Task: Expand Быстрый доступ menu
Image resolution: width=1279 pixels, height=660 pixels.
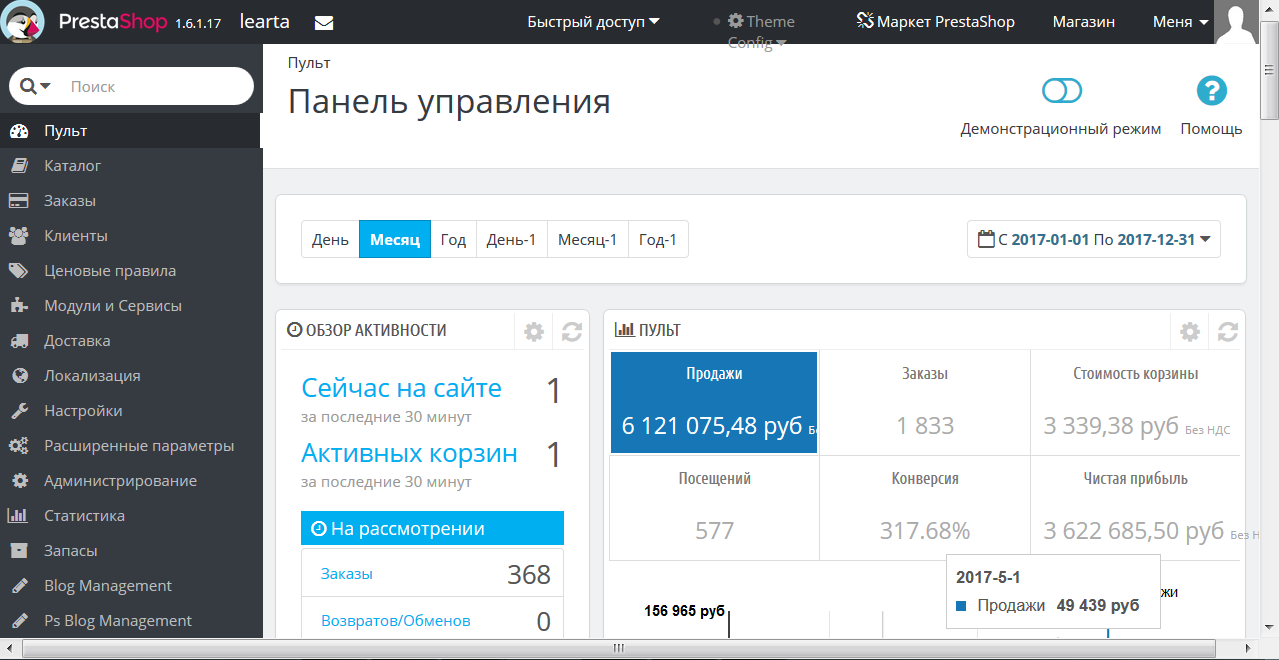Action: point(594,22)
